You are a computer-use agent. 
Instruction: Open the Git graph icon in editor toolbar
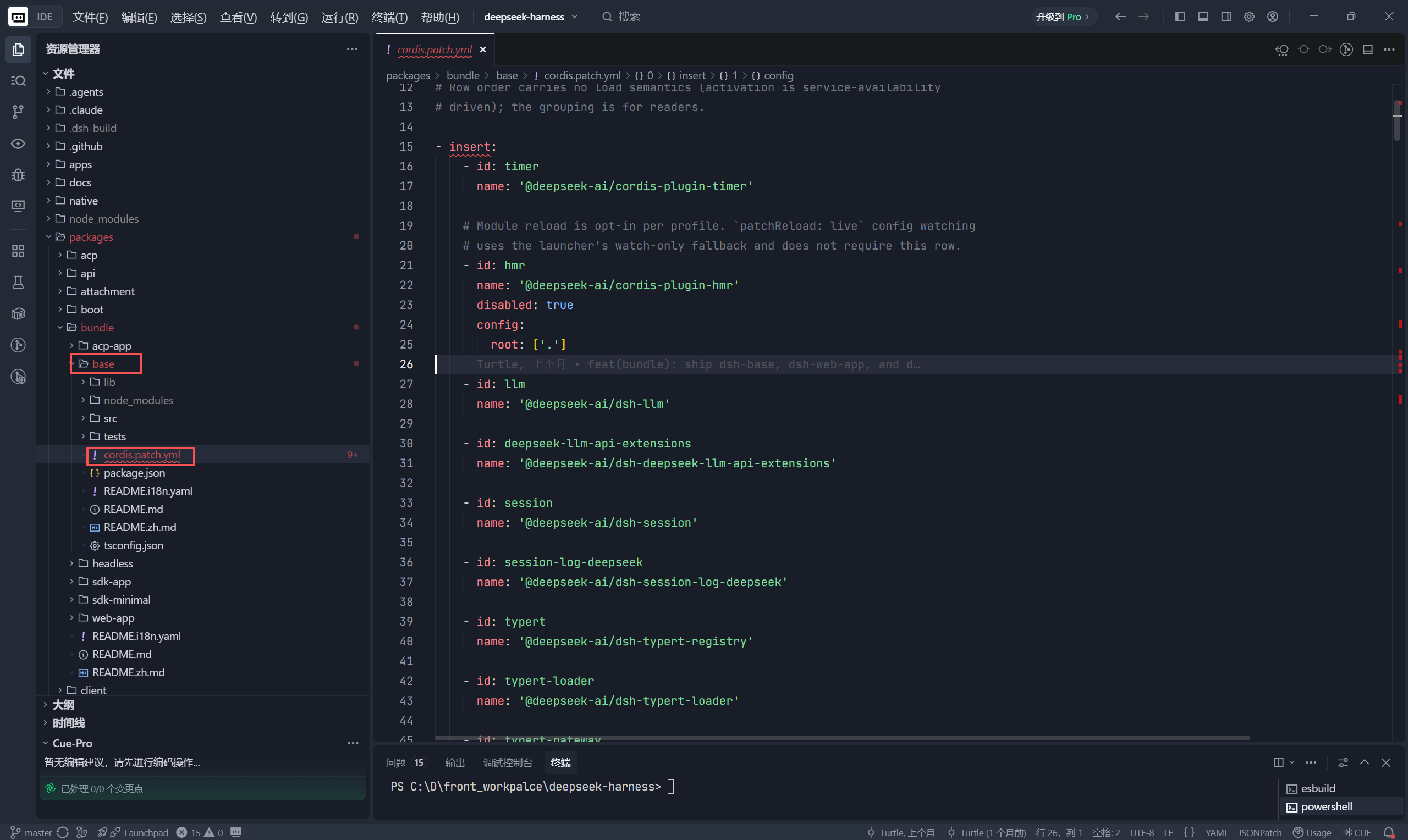[x=1346, y=50]
